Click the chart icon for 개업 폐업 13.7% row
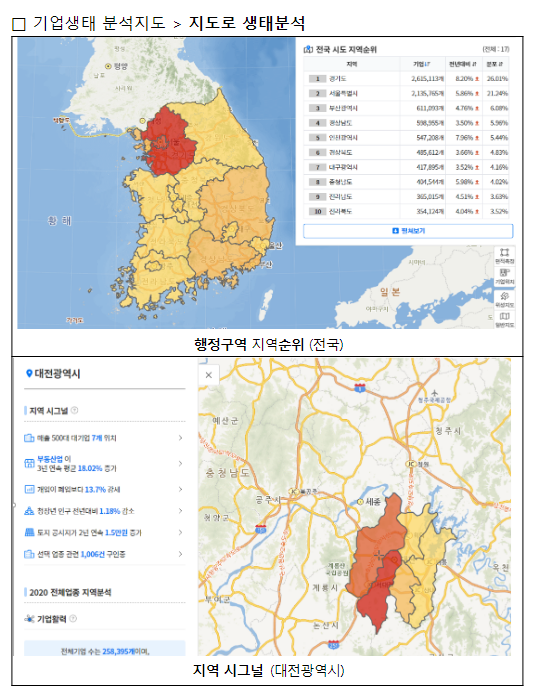Viewport: 553px width, 698px height. click(29, 489)
